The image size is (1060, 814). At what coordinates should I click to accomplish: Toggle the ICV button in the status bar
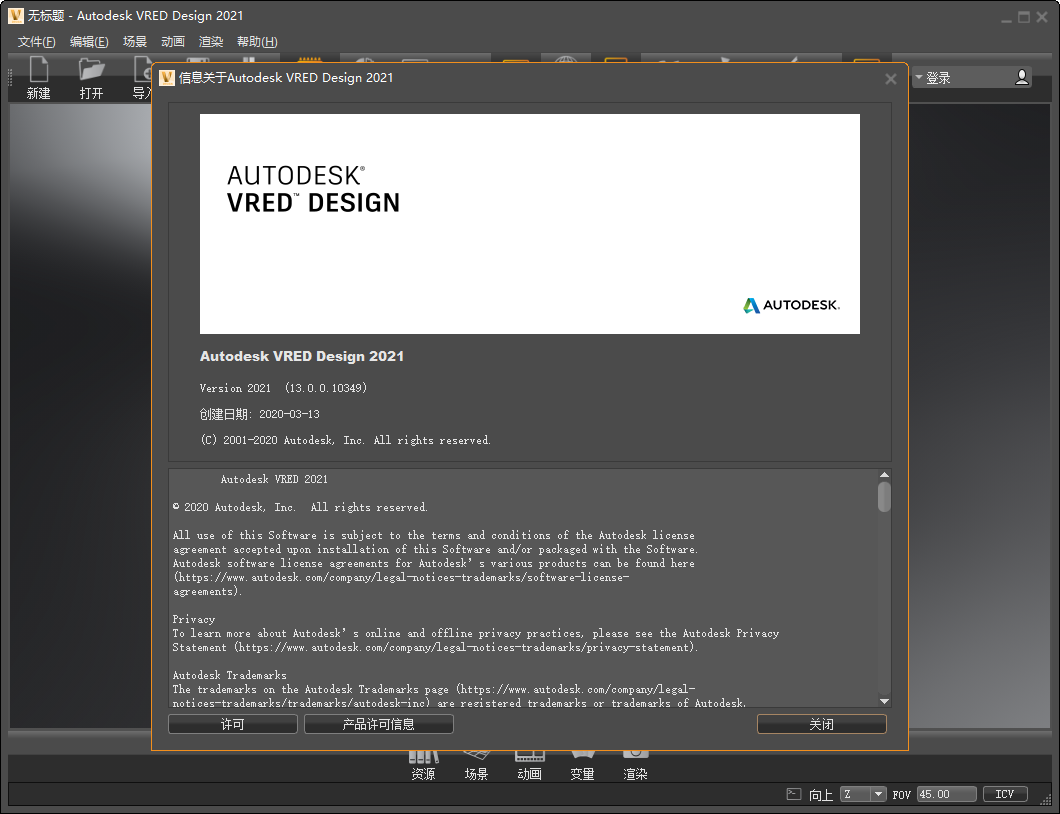point(1004,793)
